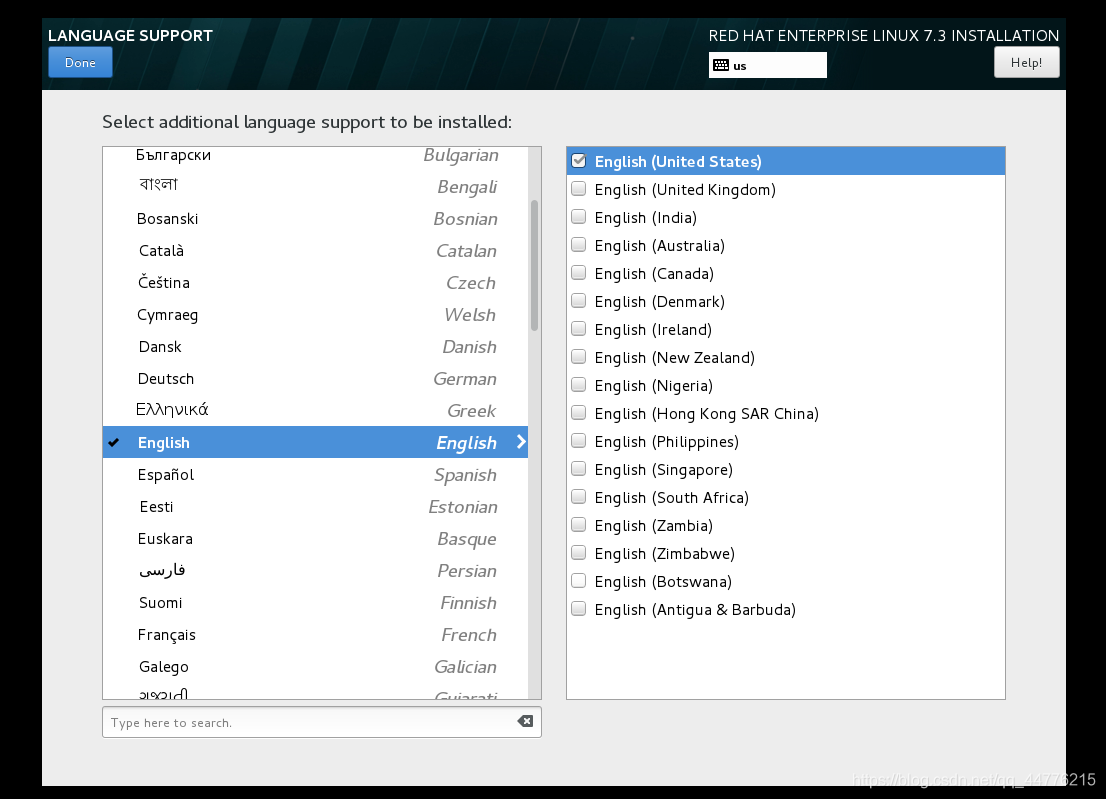1106x799 pixels.
Task: Select the Bulgarian language row
Action: click(315, 156)
